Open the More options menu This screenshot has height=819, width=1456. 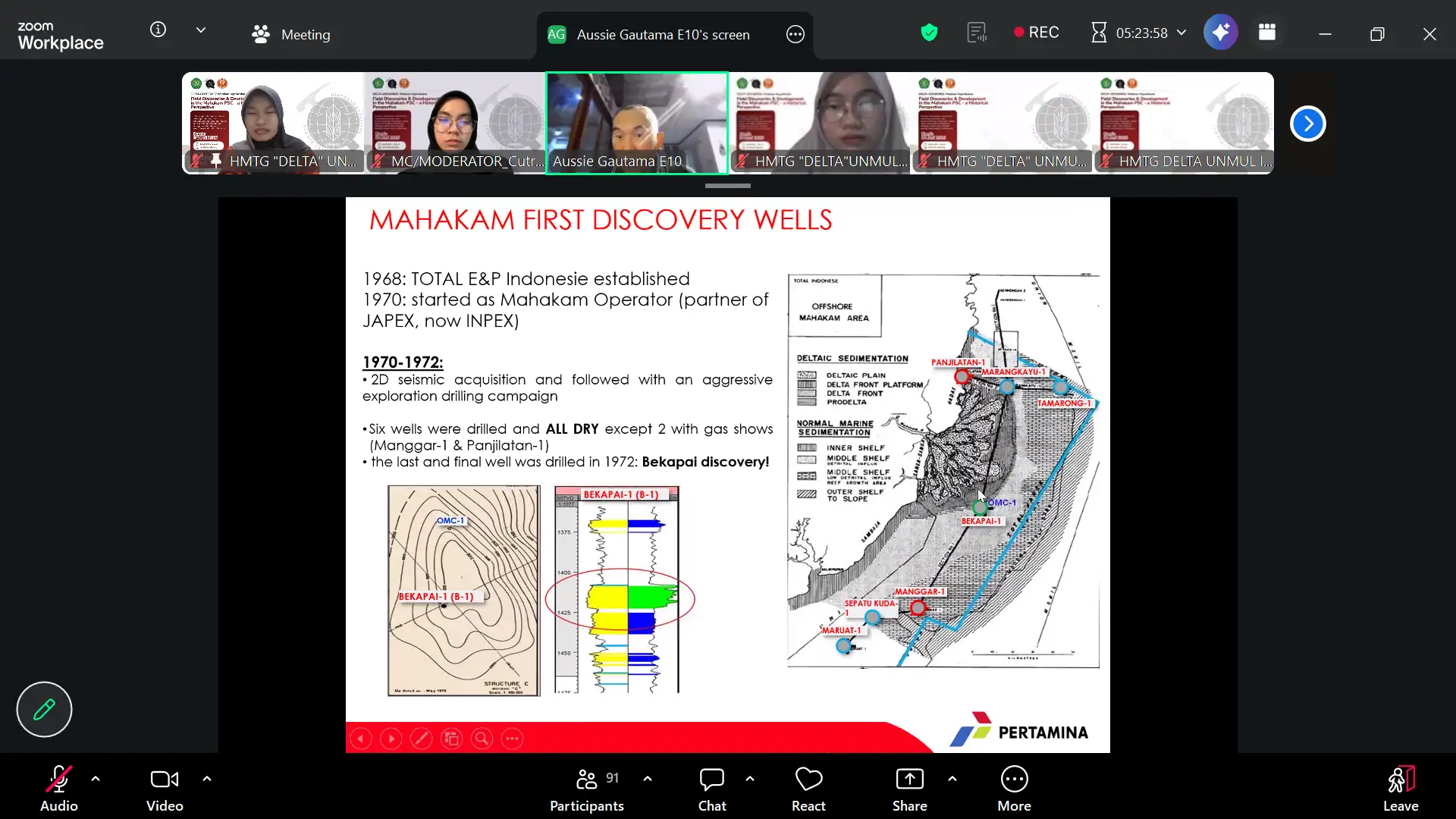(x=1014, y=789)
